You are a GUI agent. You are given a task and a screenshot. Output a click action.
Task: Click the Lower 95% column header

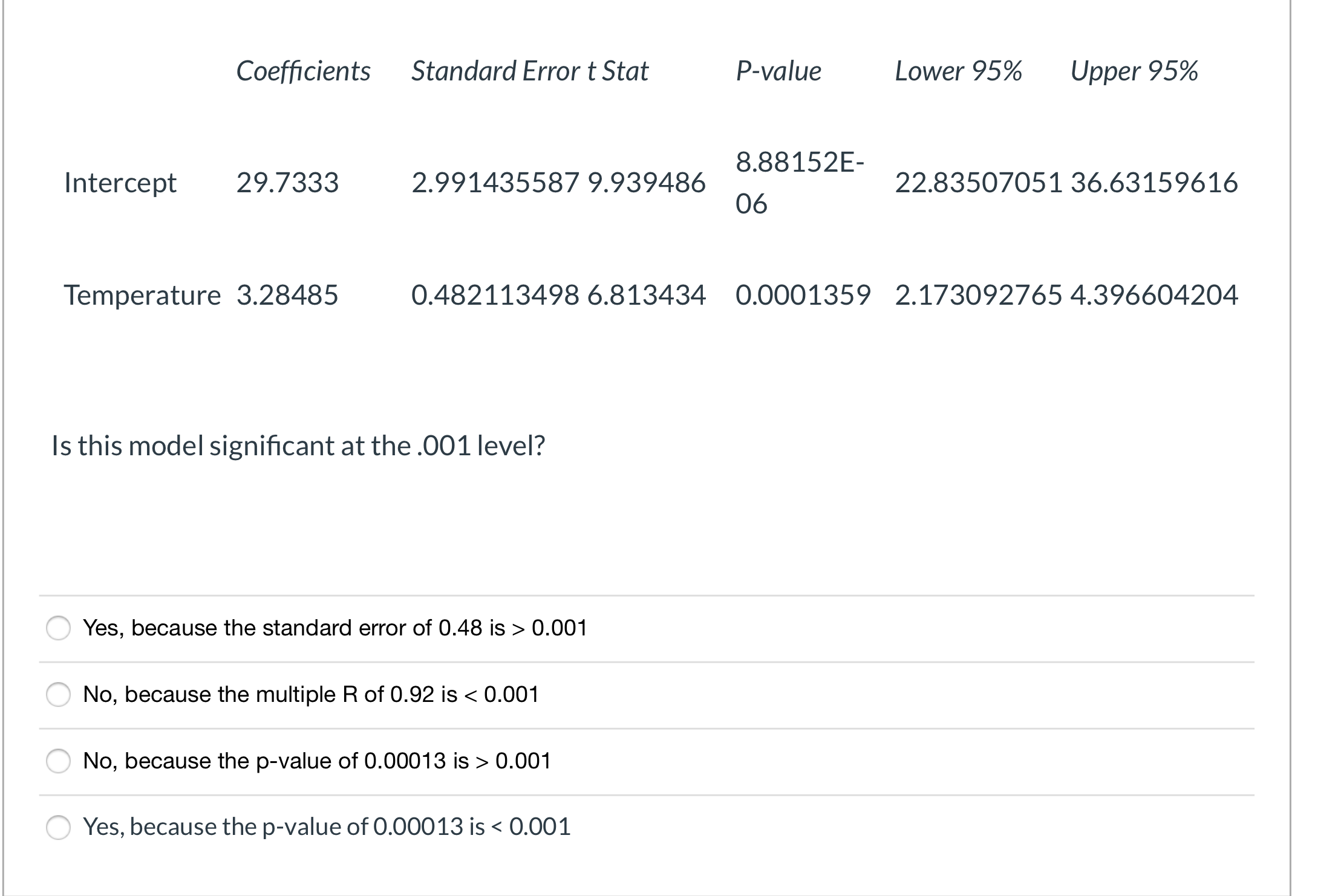coord(958,71)
